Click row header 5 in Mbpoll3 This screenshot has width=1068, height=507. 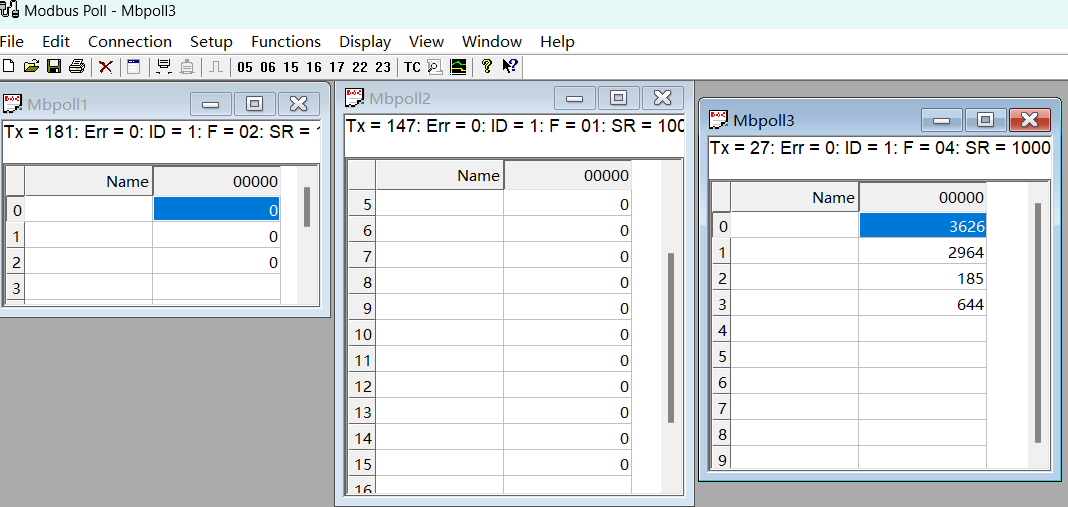[722, 356]
